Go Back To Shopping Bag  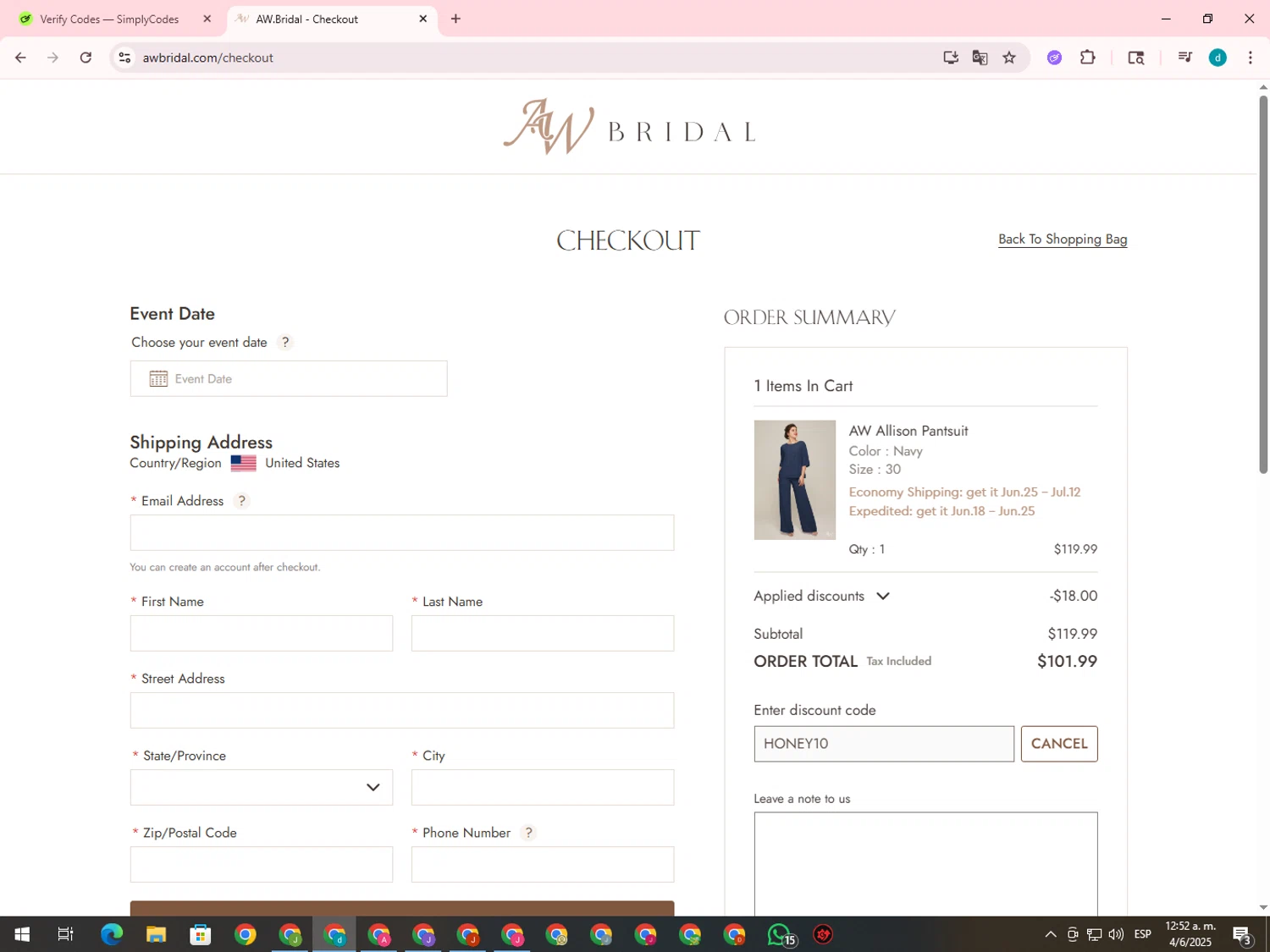pos(1063,239)
